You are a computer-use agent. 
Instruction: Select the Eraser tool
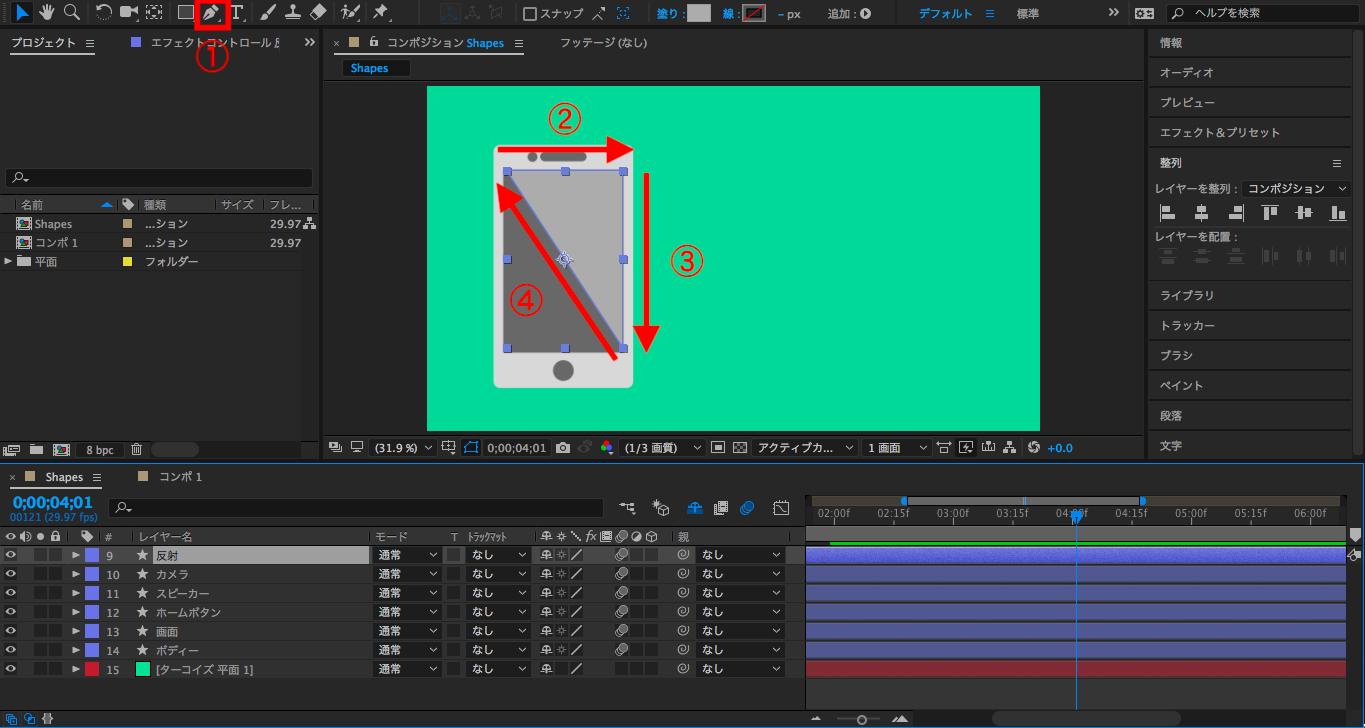coord(318,13)
